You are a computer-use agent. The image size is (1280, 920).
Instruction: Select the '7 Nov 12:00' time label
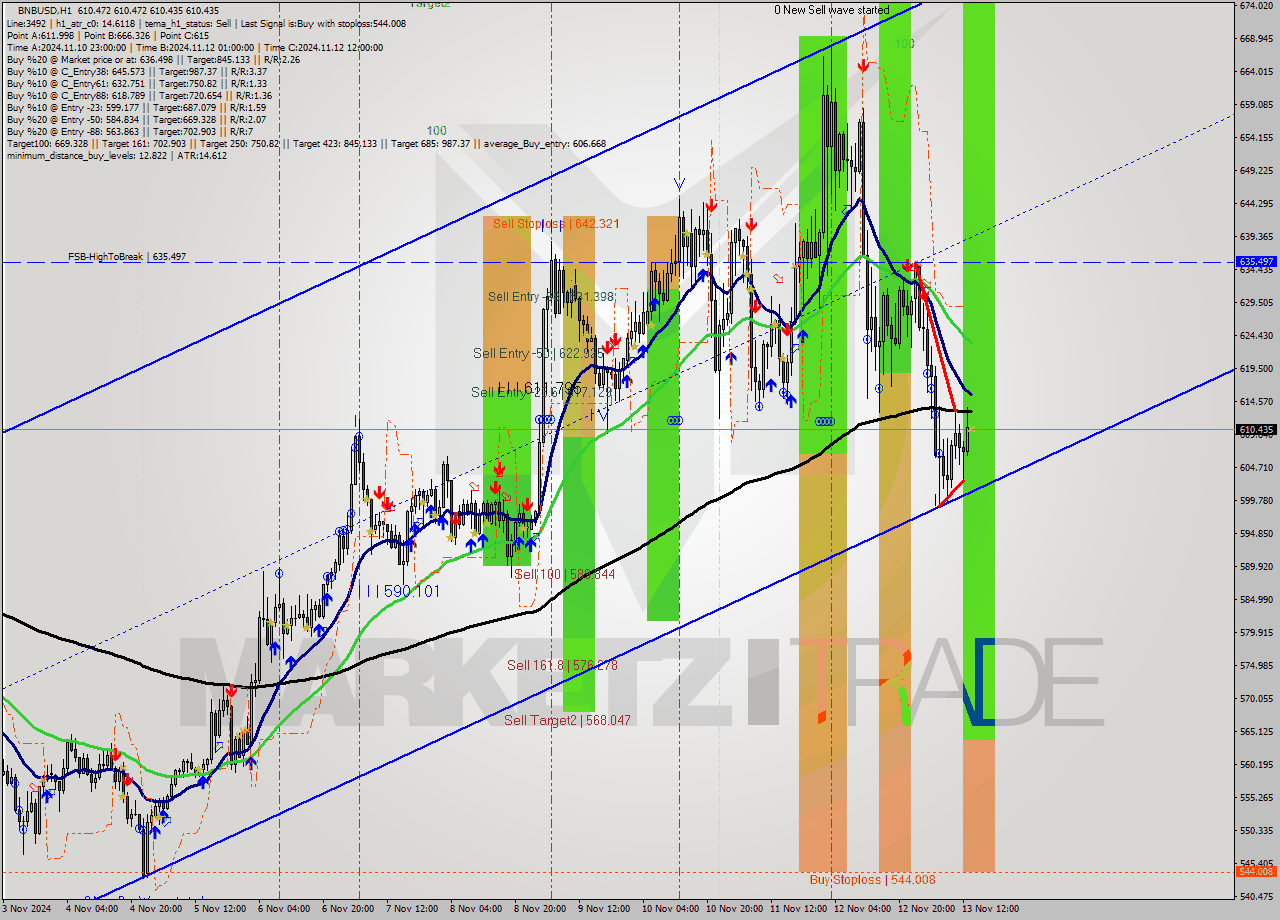tap(411, 909)
